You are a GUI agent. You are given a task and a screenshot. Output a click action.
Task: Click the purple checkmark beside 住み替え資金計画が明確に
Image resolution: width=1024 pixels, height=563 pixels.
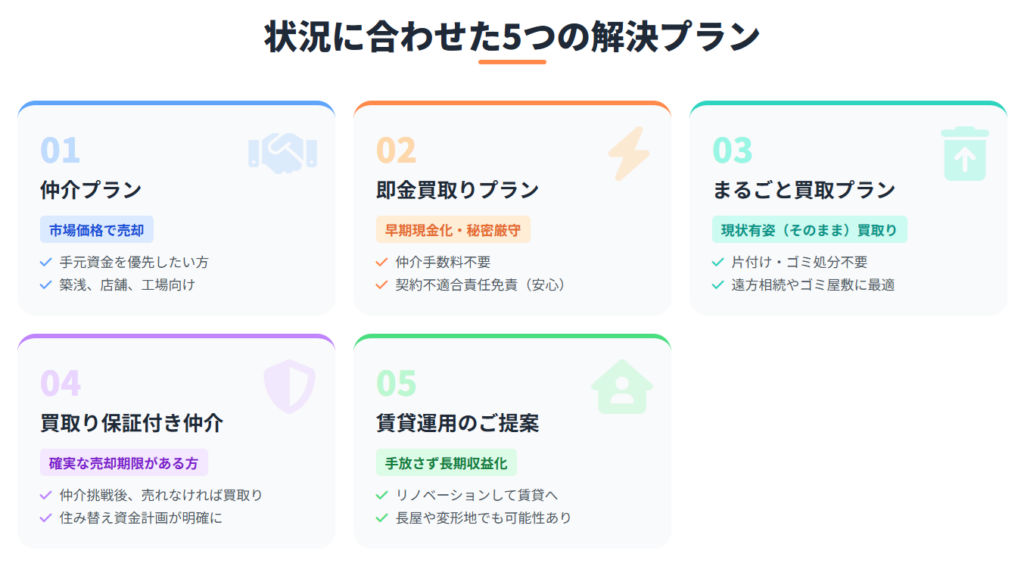[46, 518]
